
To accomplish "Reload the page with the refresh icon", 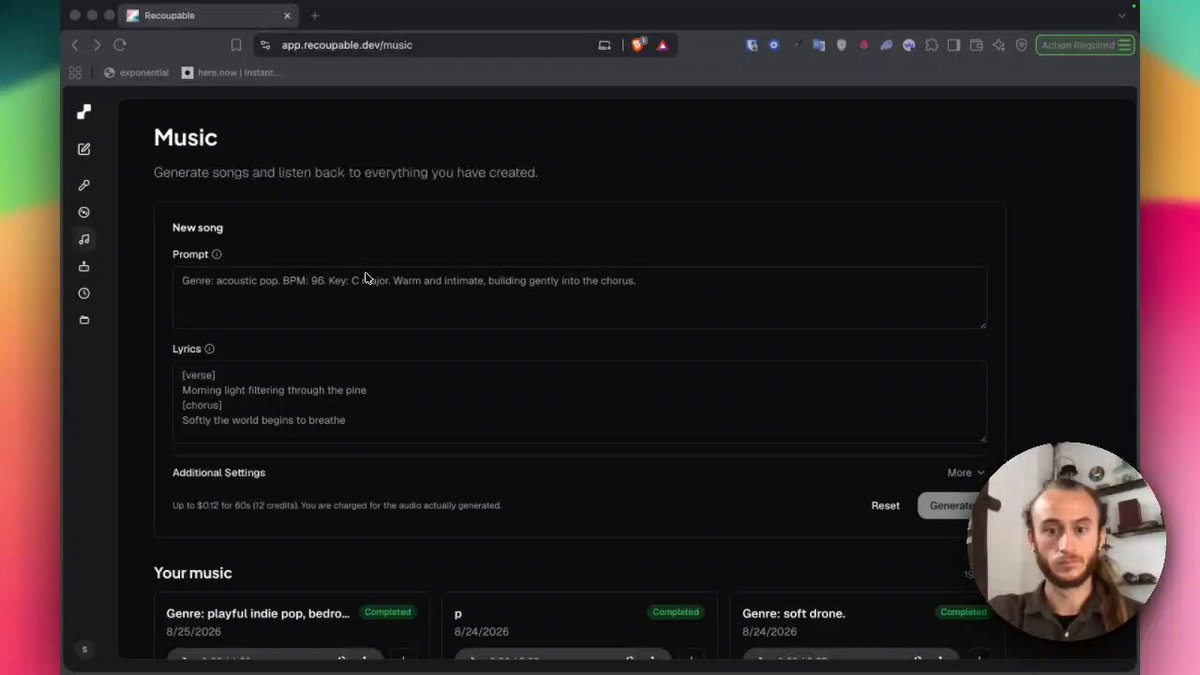I will pos(120,45).
